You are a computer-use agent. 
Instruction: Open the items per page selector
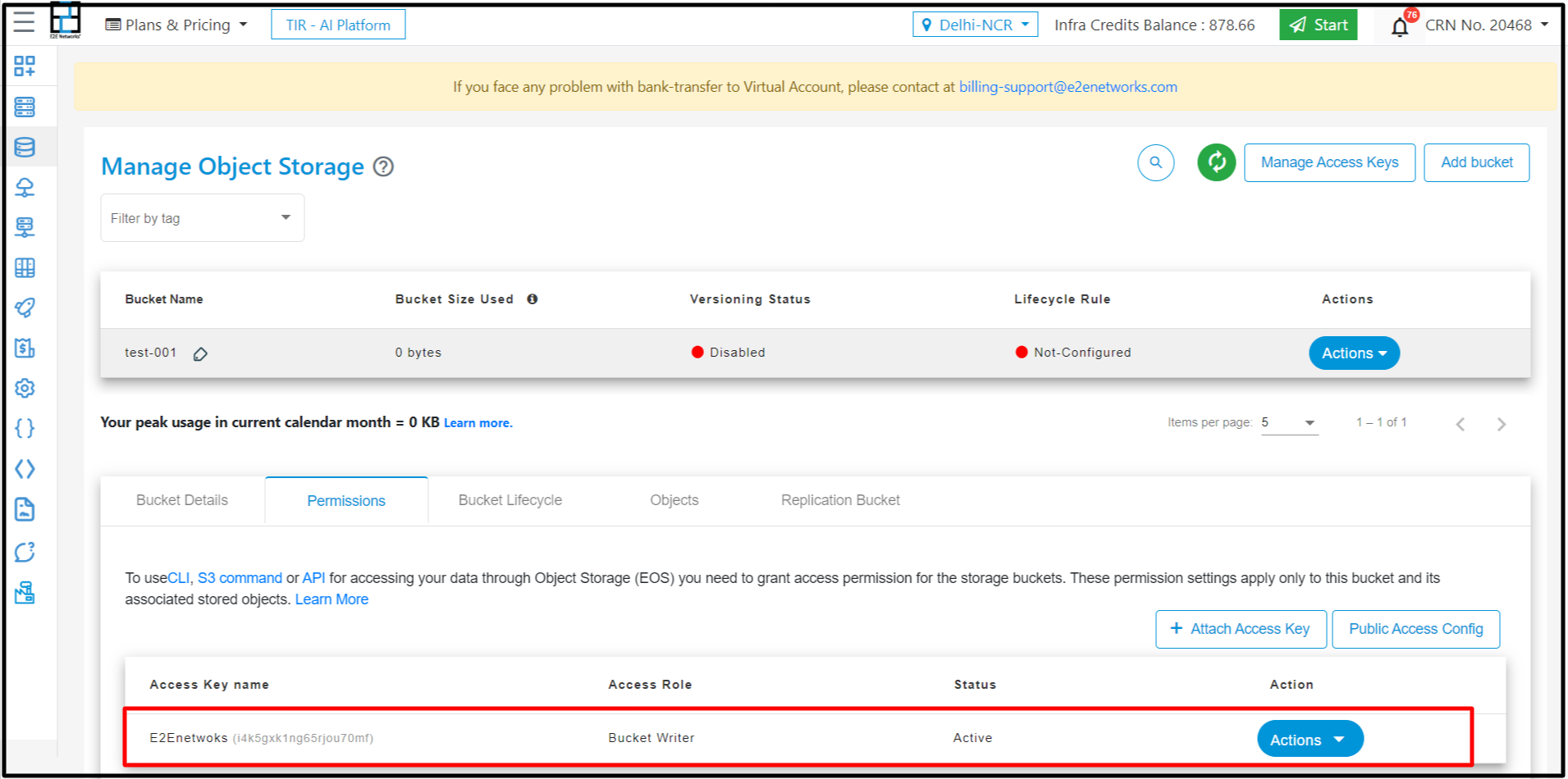click(x=1289, y=423)
